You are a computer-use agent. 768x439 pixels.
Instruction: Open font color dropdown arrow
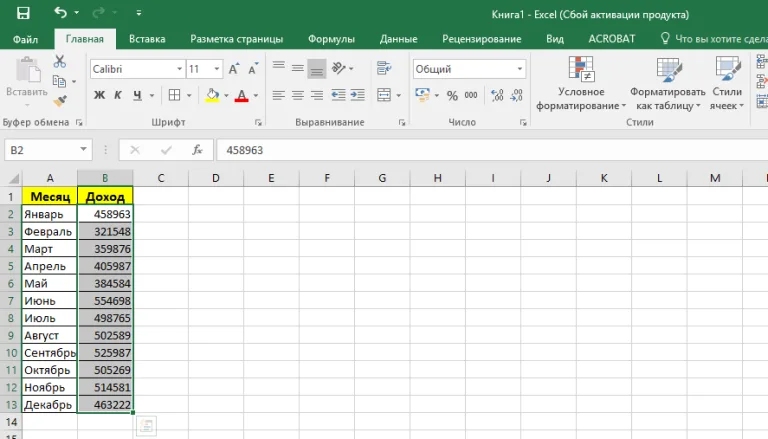256,95
